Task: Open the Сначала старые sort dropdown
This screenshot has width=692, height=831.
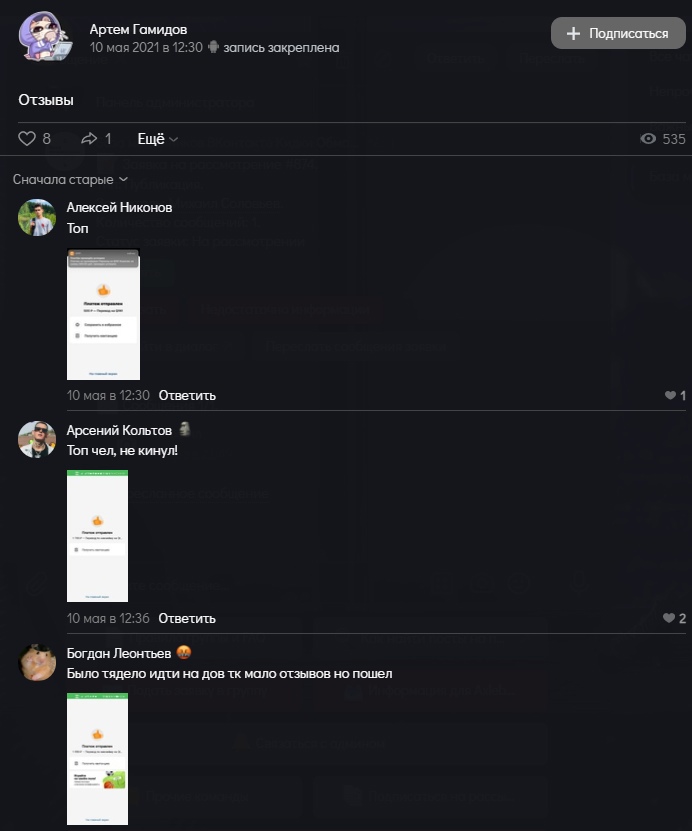Action: 70,180
